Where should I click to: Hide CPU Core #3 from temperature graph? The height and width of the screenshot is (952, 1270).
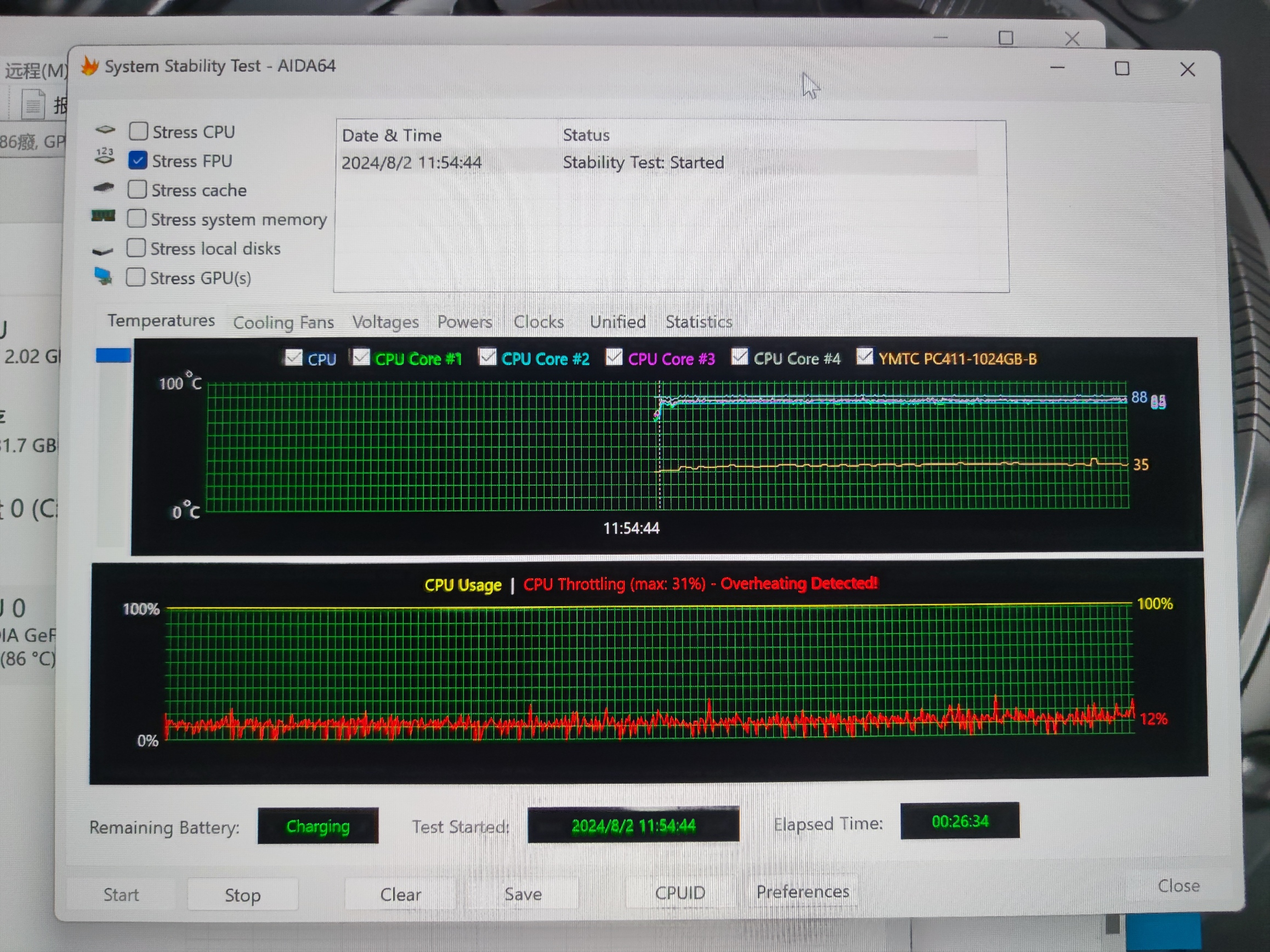(x=614, y=356)
